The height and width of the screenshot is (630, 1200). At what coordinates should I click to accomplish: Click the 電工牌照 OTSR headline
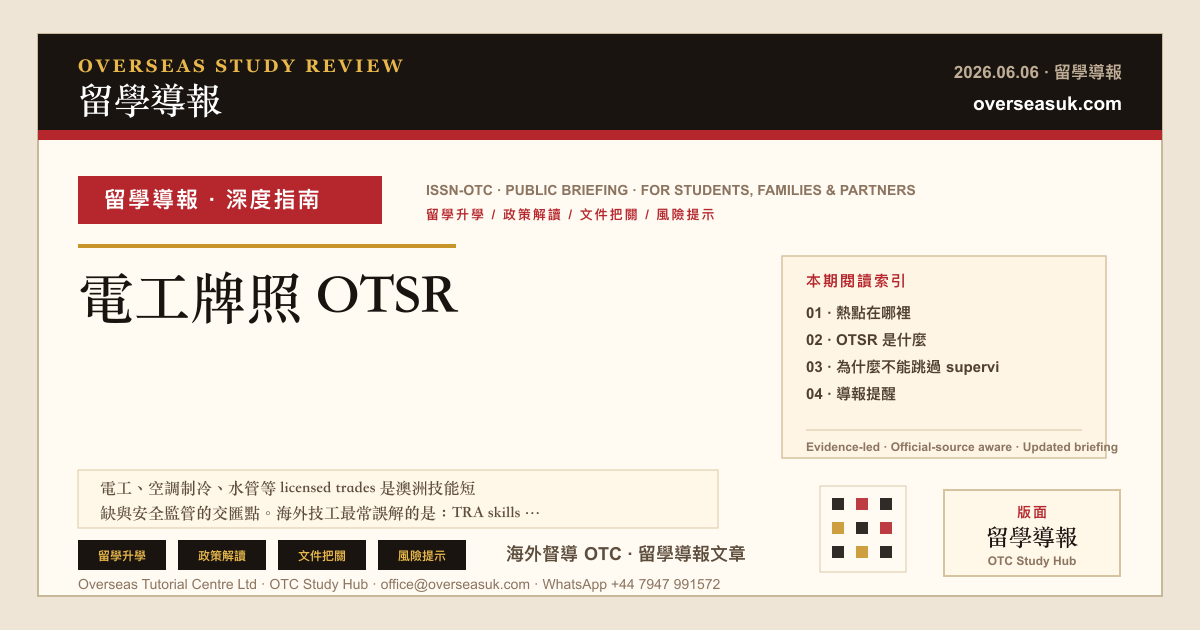[x=268, y=297]
